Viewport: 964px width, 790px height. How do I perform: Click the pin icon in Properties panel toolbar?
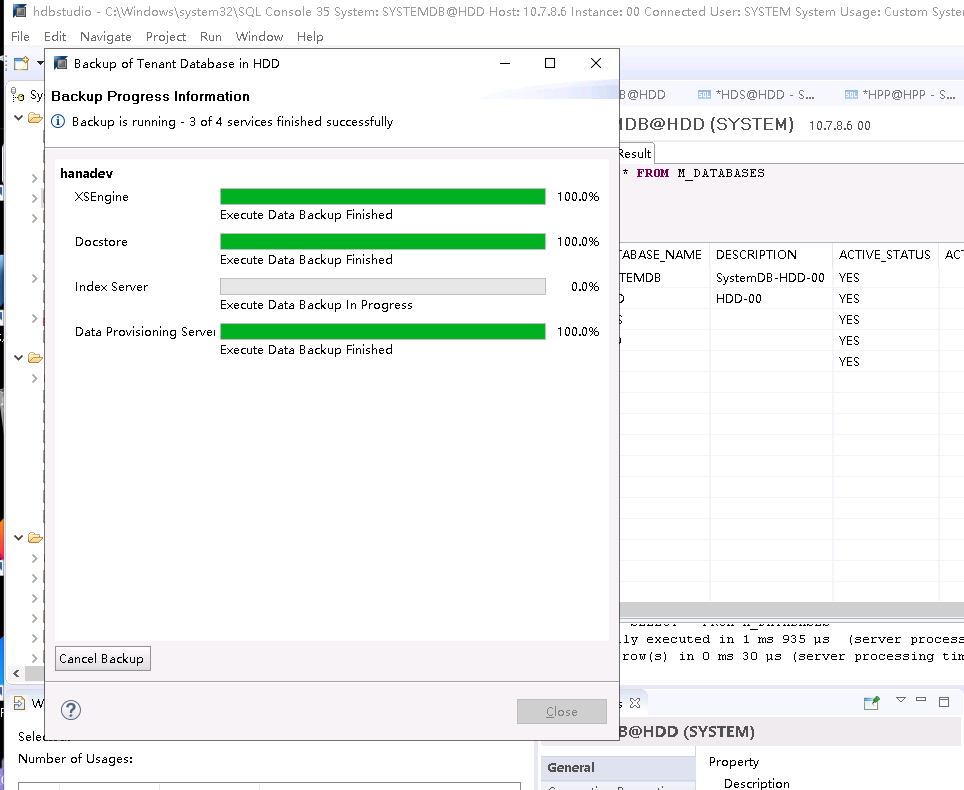click(x=872, y=702)
